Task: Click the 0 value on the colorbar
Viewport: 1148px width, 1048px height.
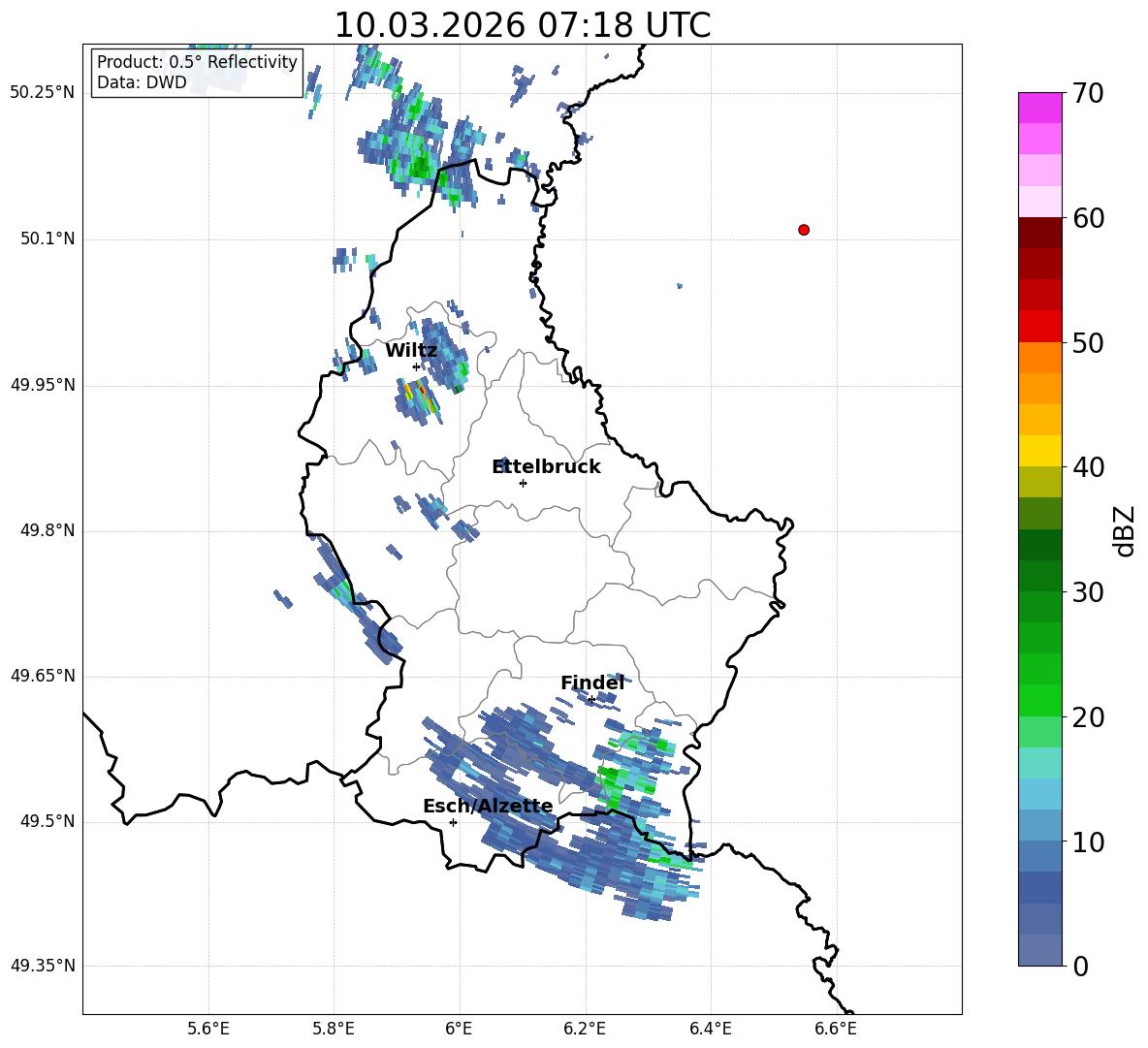Action: (x=1080, y=967)
